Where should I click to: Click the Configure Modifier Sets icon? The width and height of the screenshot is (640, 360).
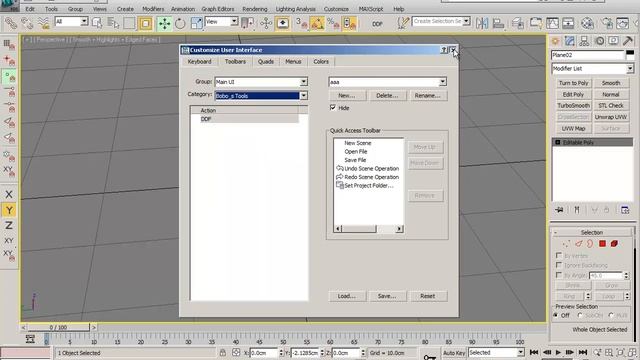coord(625,210)
